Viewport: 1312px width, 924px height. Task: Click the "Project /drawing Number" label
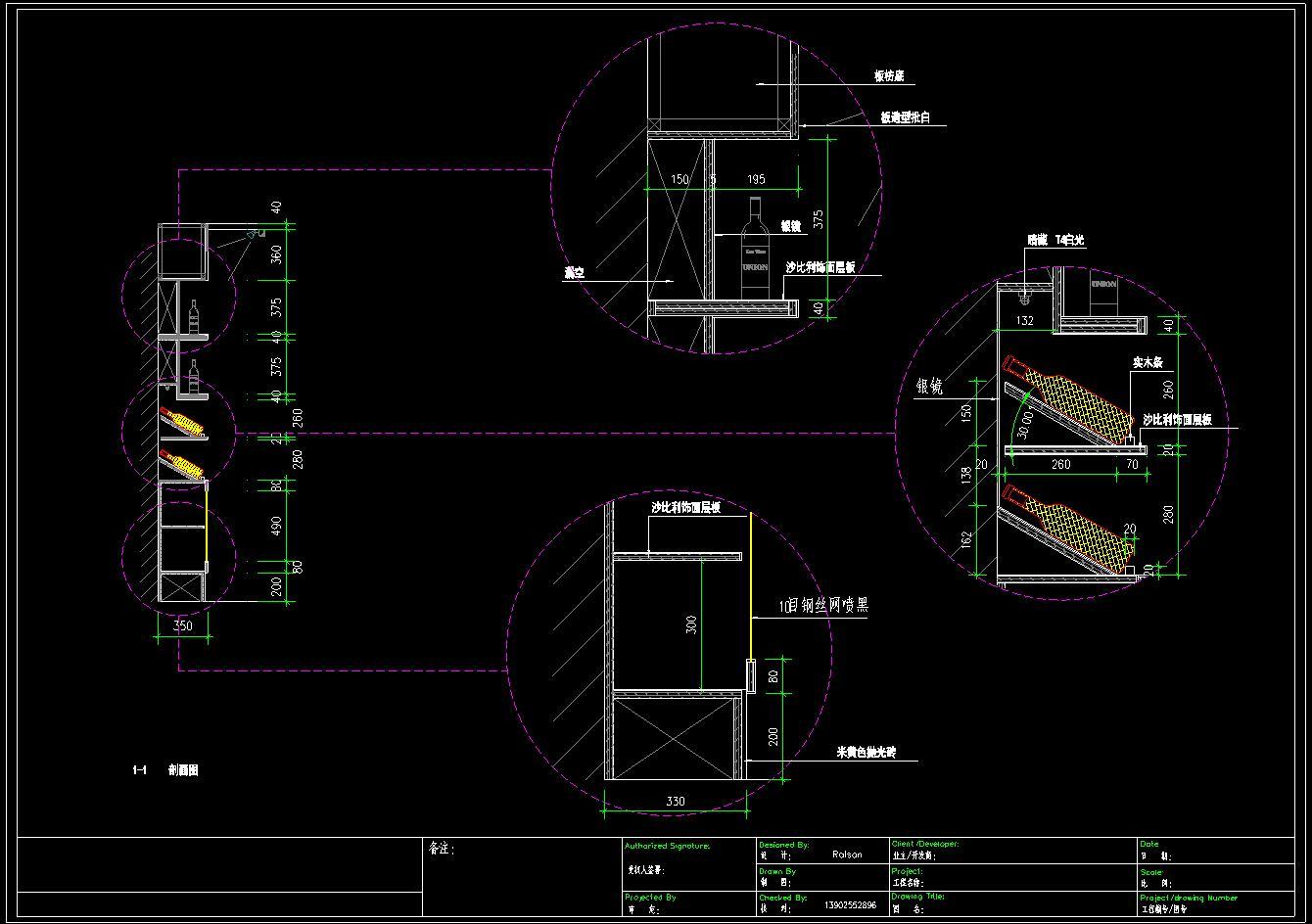[1189, 897]
